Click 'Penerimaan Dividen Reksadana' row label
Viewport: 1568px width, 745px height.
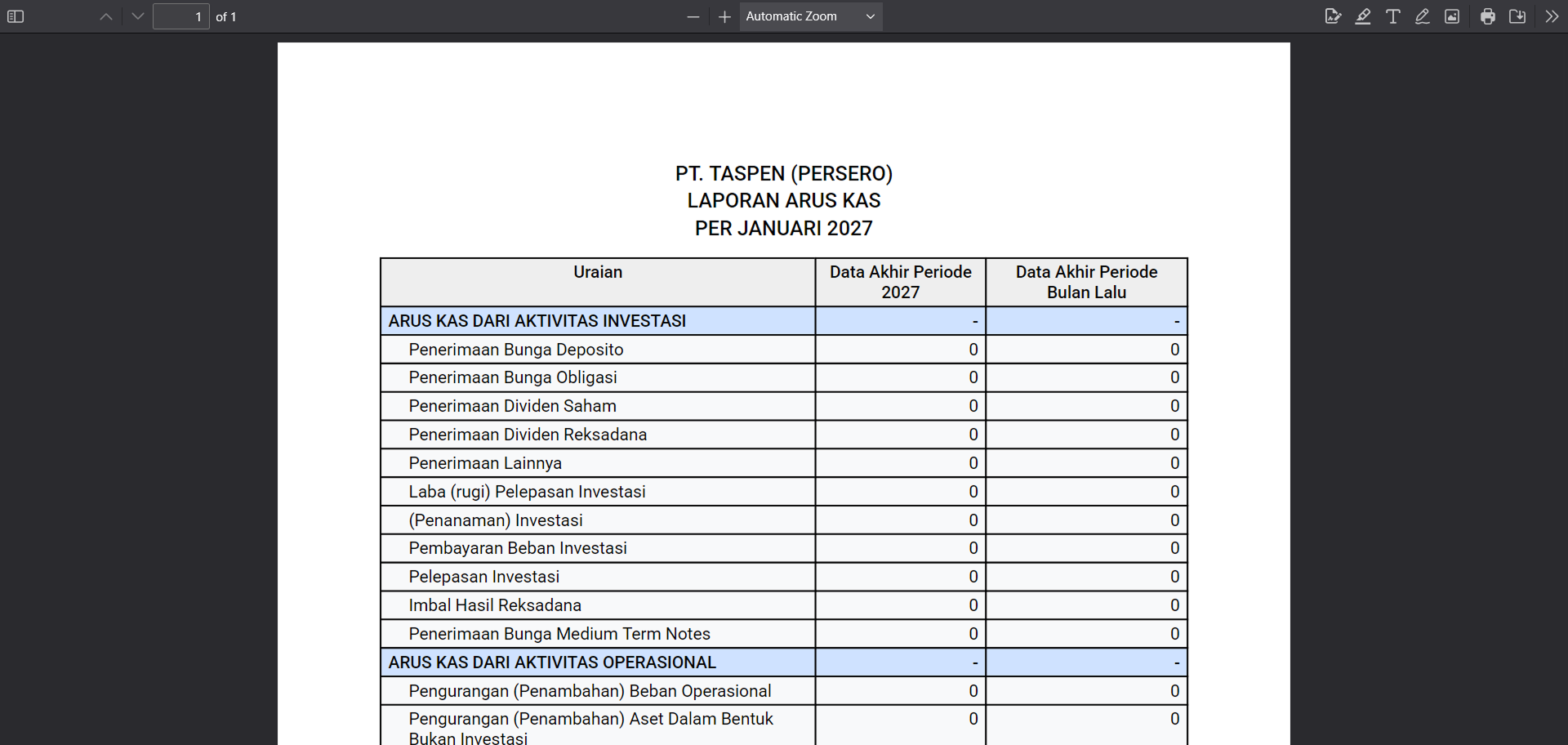[528, 435]
